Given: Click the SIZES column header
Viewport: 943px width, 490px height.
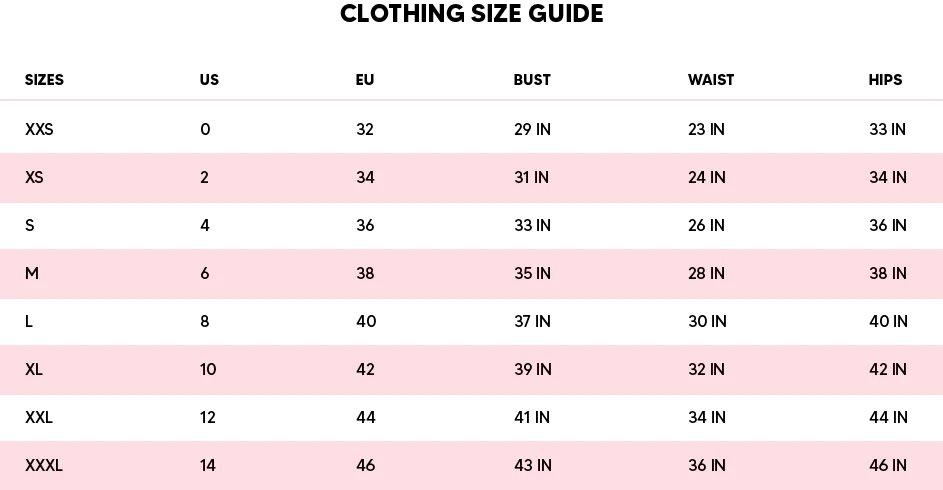Looking at the screenshot, I should (x=44, y=80).
